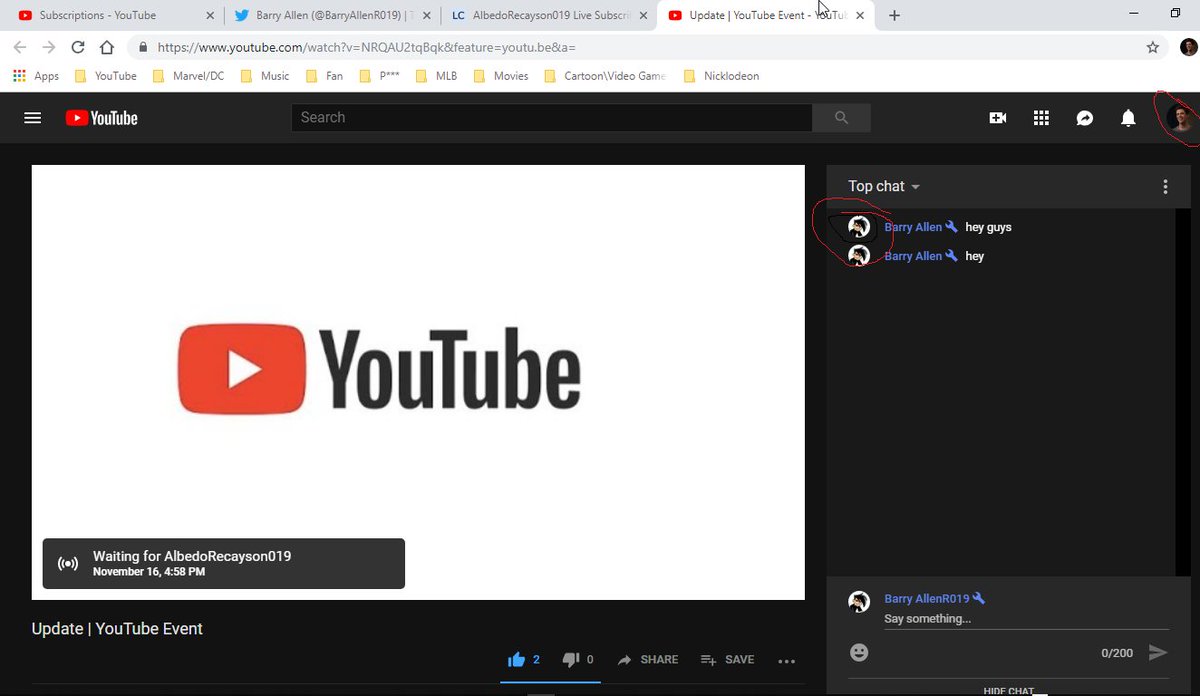The height and width of the screenshot is (696, 1200).
Task: Click the '0/200' character counter
Action: point(1117,652)
